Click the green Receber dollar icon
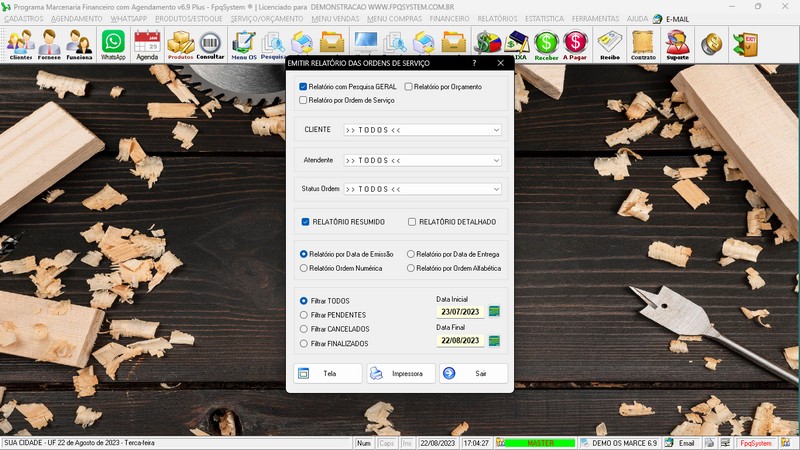Image resolution: width=800 pixels, height=450 pixels. 546,45
